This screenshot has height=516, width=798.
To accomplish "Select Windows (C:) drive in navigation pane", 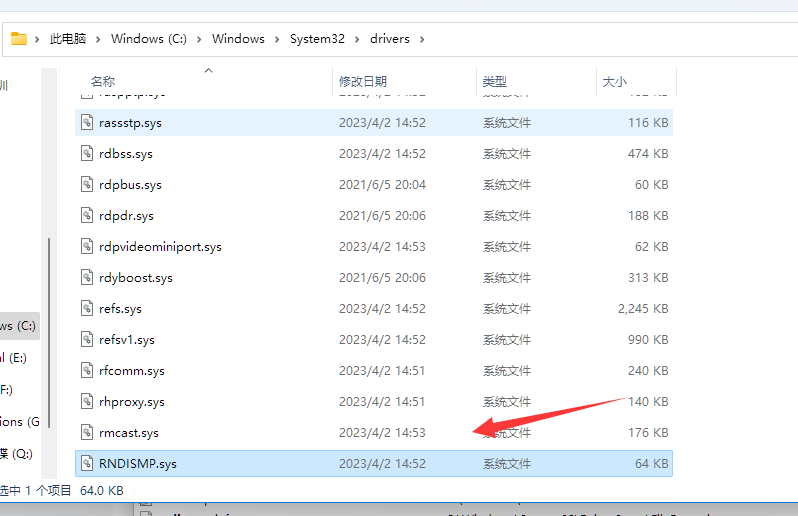I will pyautogui.click(x=19, y=326).
